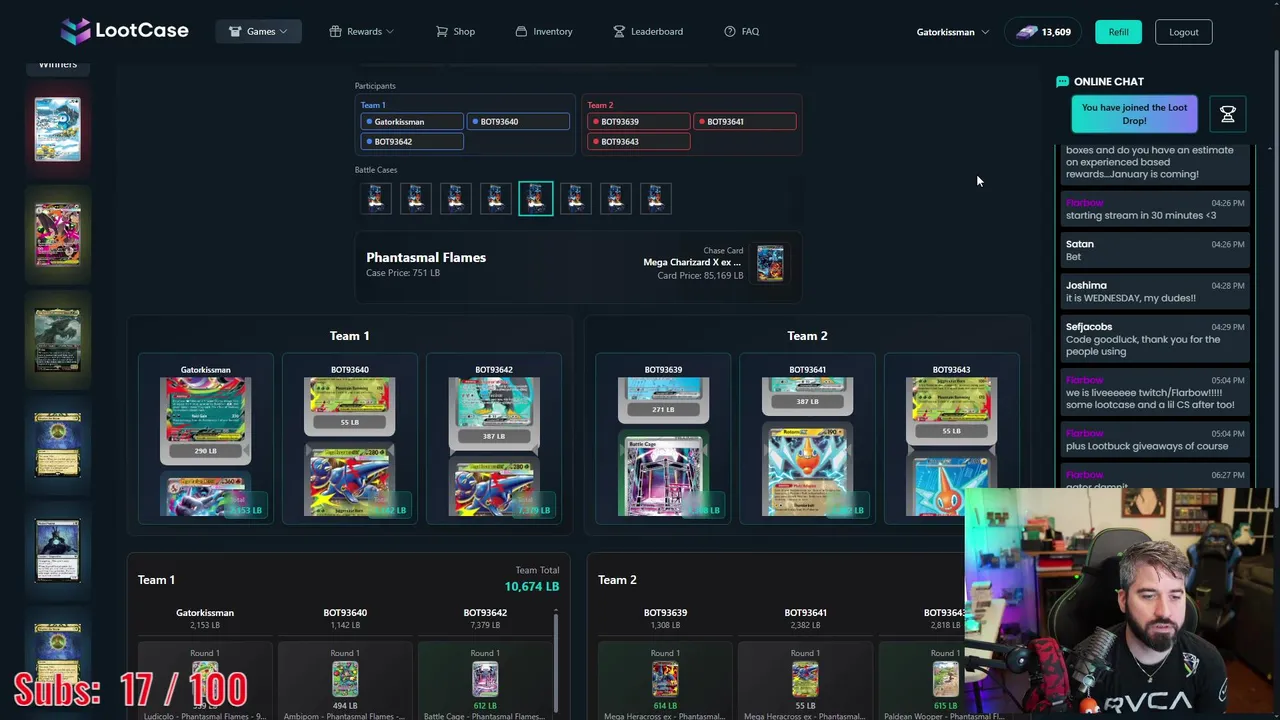Click the Gatorkissman participant tag in Team 1

coord(412,122)
